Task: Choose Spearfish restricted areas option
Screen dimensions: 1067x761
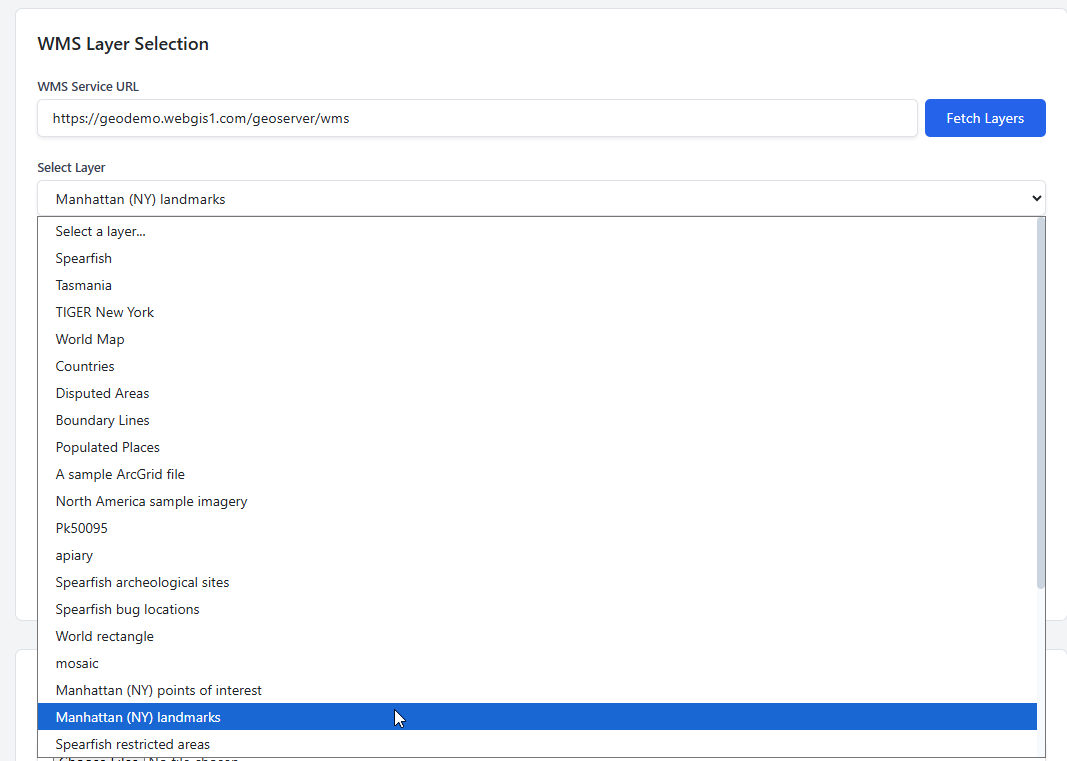Action: click(x=132, y=744)
